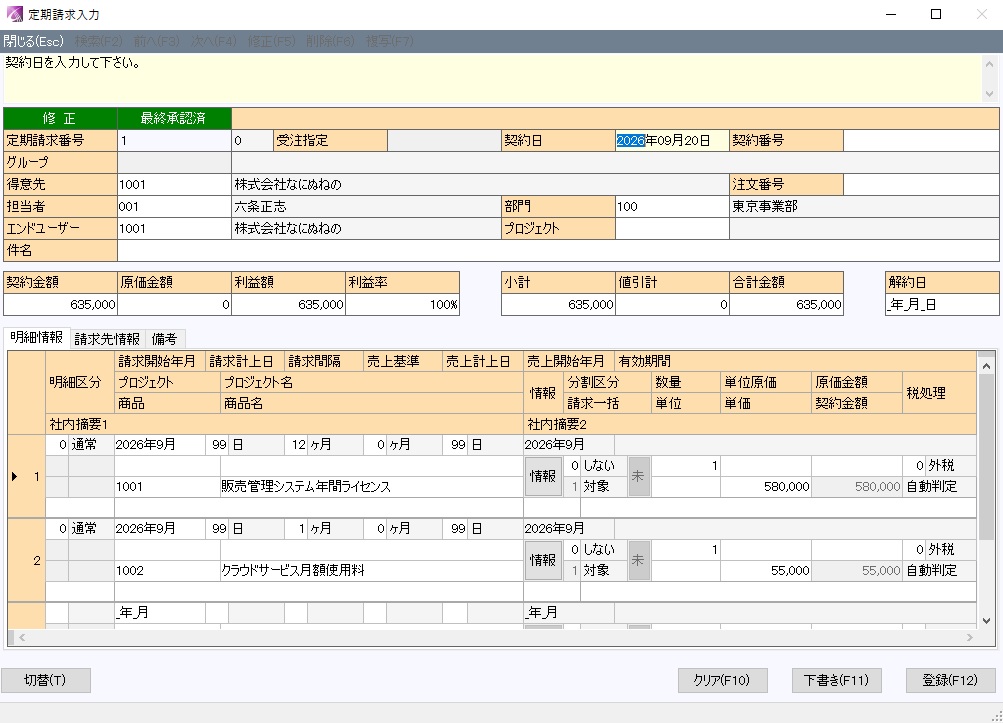Click the 契約日 date field
The height and width of the screenshot is (723, 1003).
(x=672, y=141)
